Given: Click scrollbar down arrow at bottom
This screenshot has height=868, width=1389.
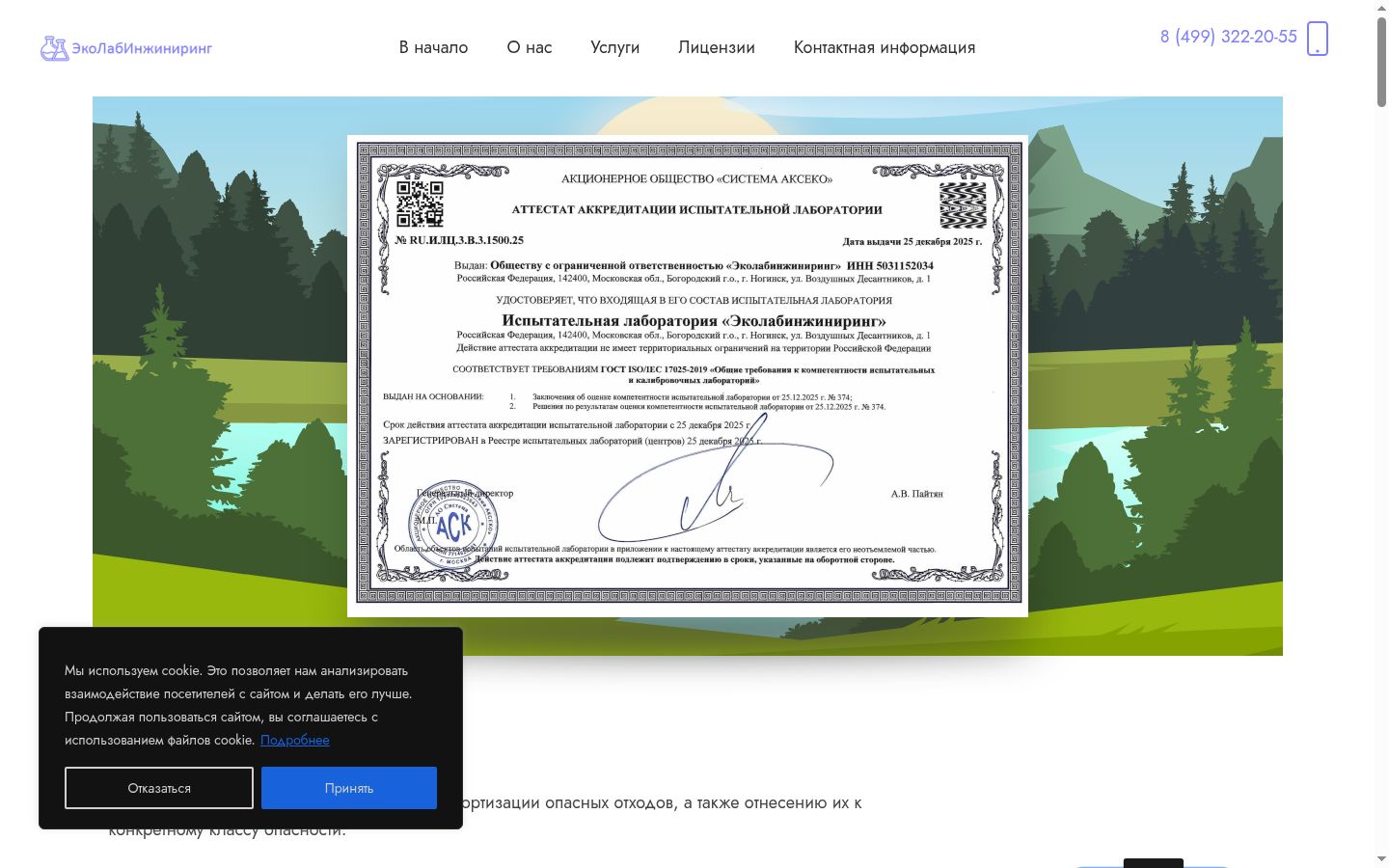Looking at the screenshot, I should coord(1381,859).
